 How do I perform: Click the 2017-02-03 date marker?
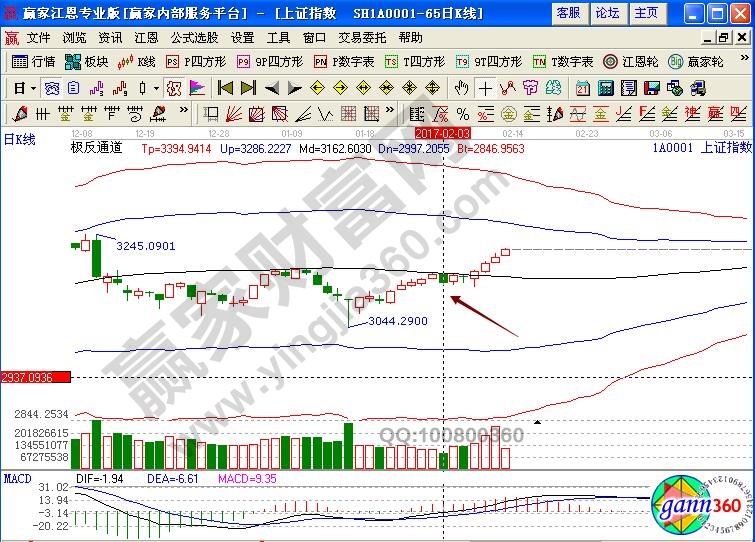click(x=442, y=132)
